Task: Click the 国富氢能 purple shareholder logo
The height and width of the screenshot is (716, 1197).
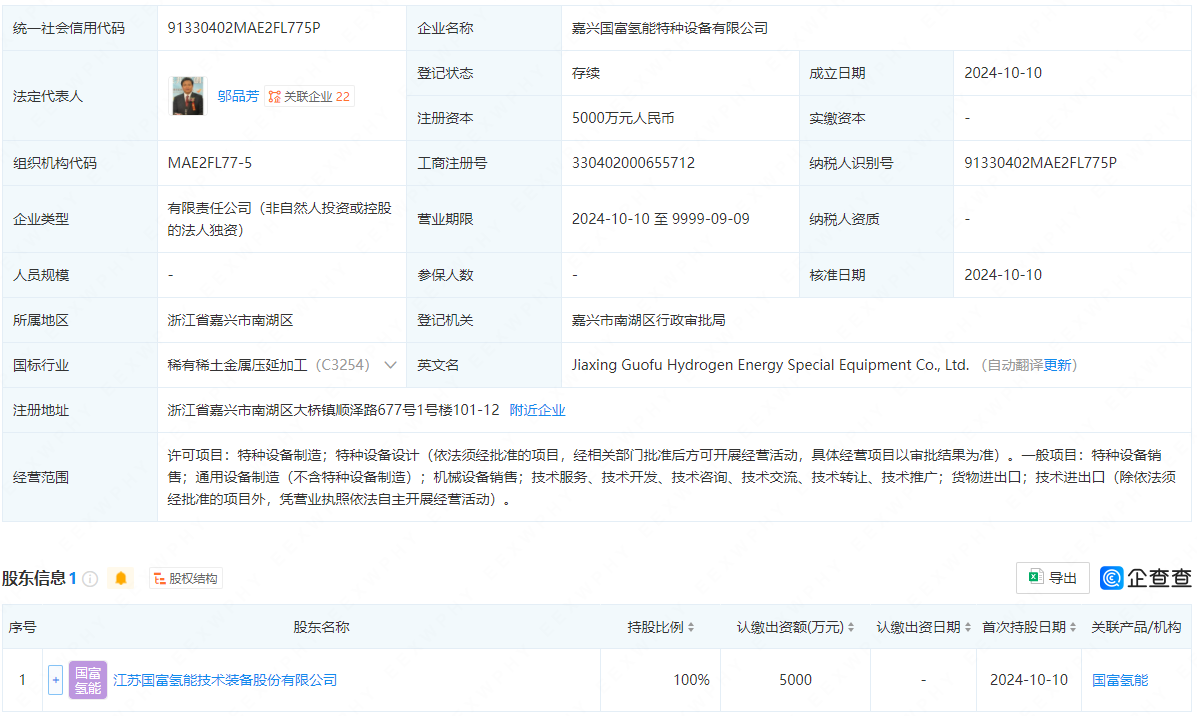Action: pos(88,680)
